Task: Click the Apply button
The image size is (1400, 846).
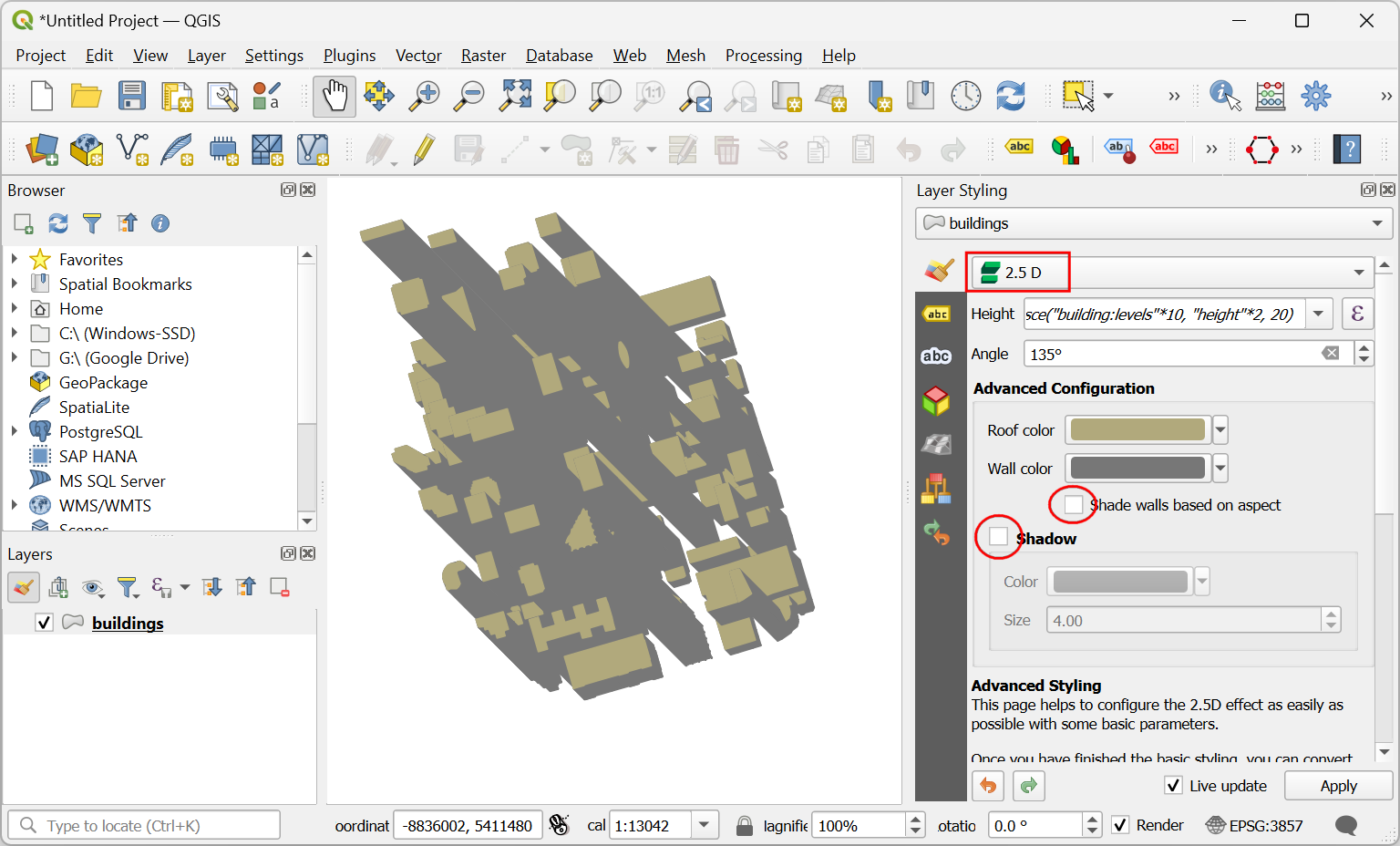Action: [x=1338, y=786]
